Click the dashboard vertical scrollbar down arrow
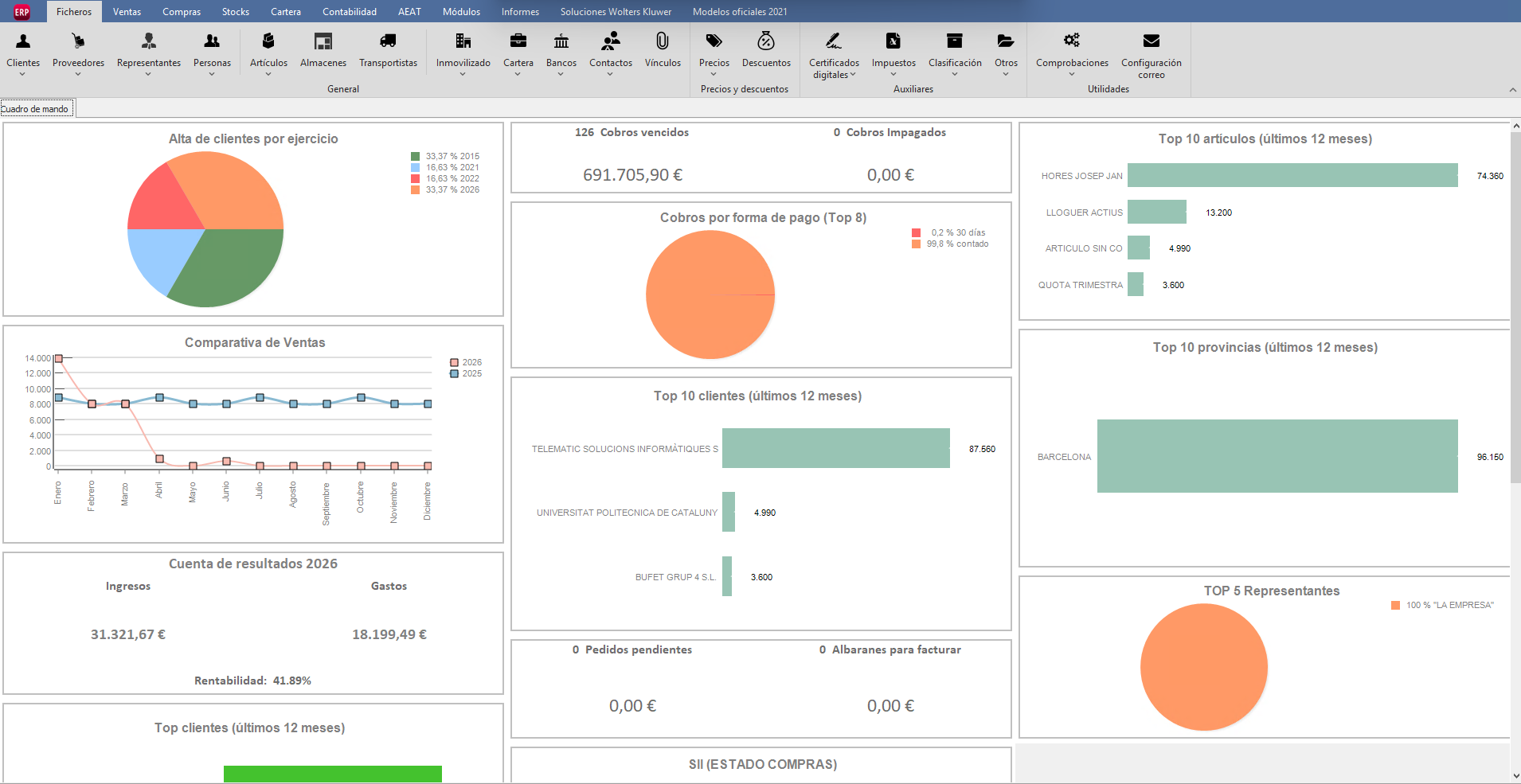 1515,776
